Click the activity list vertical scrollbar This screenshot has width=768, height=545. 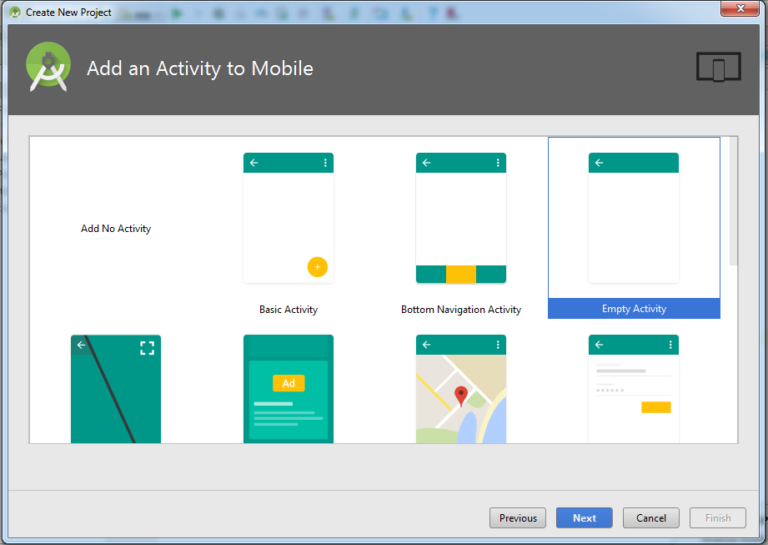pos(733,200)
